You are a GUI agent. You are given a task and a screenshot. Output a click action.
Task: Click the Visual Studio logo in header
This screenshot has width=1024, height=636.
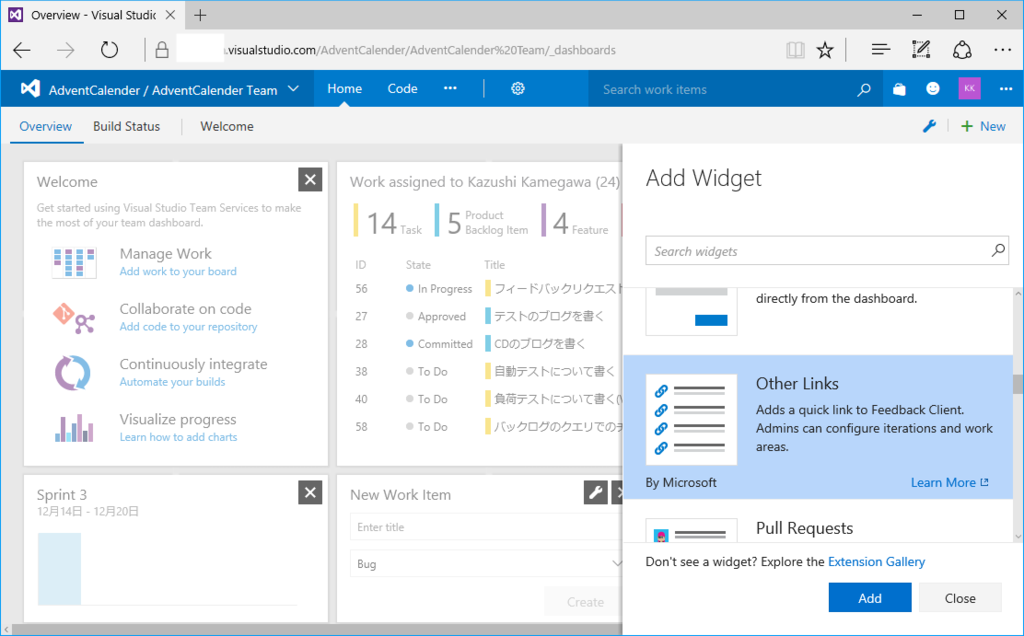coord(30,89)
